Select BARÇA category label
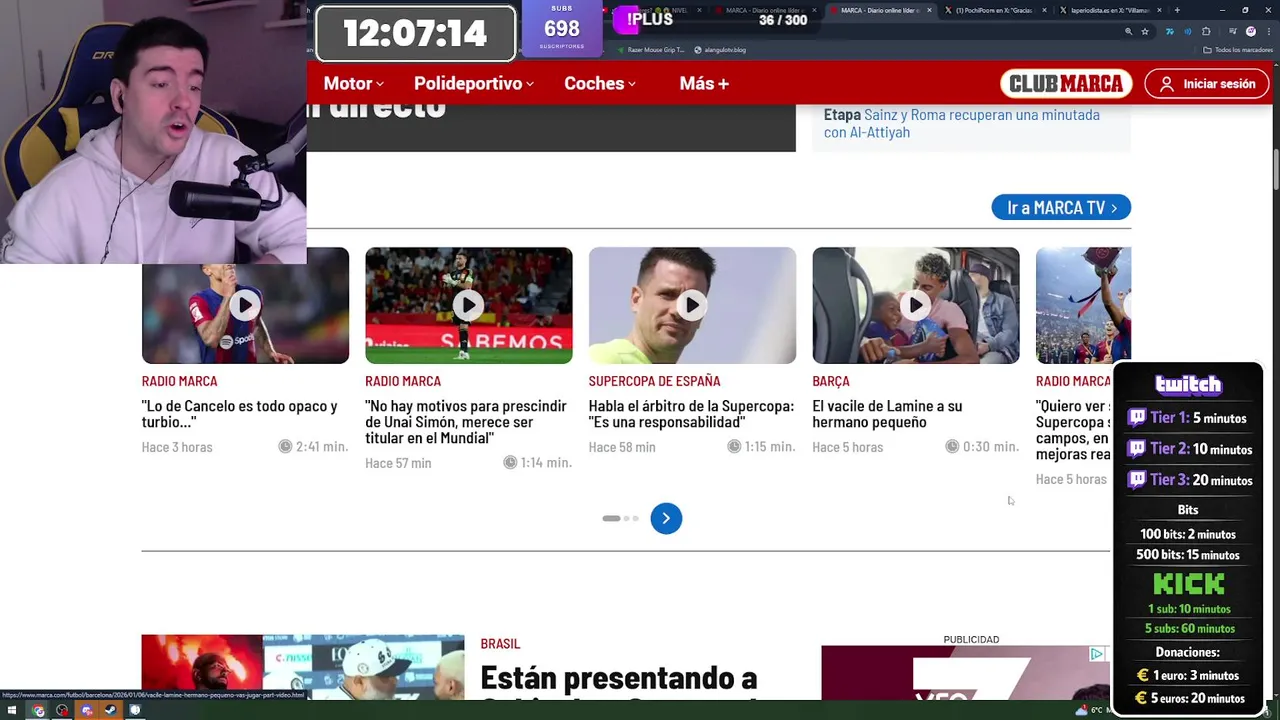The image size is (1280, 720). point(831,381)
